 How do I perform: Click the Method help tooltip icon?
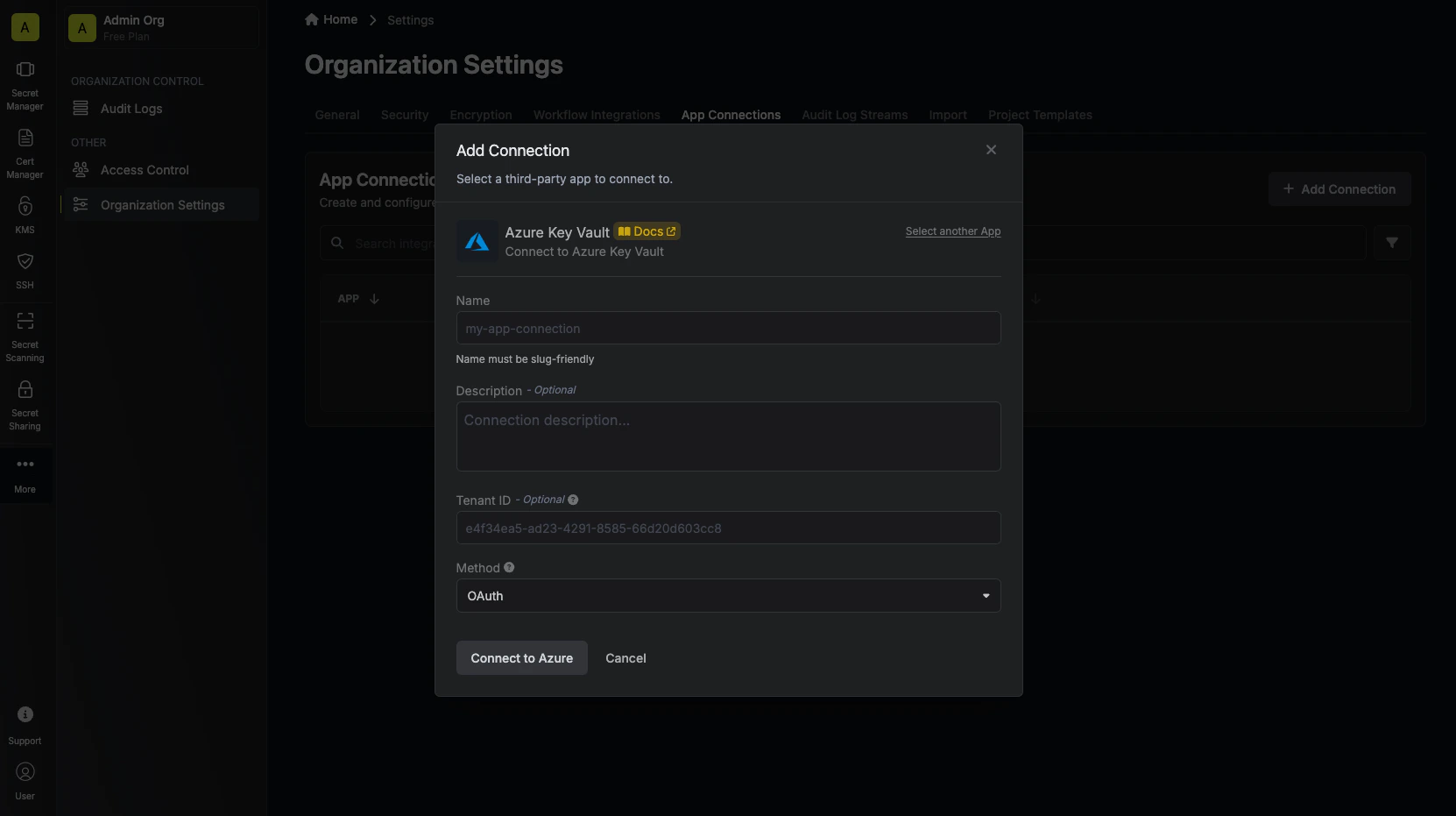[x=509, y=567]
